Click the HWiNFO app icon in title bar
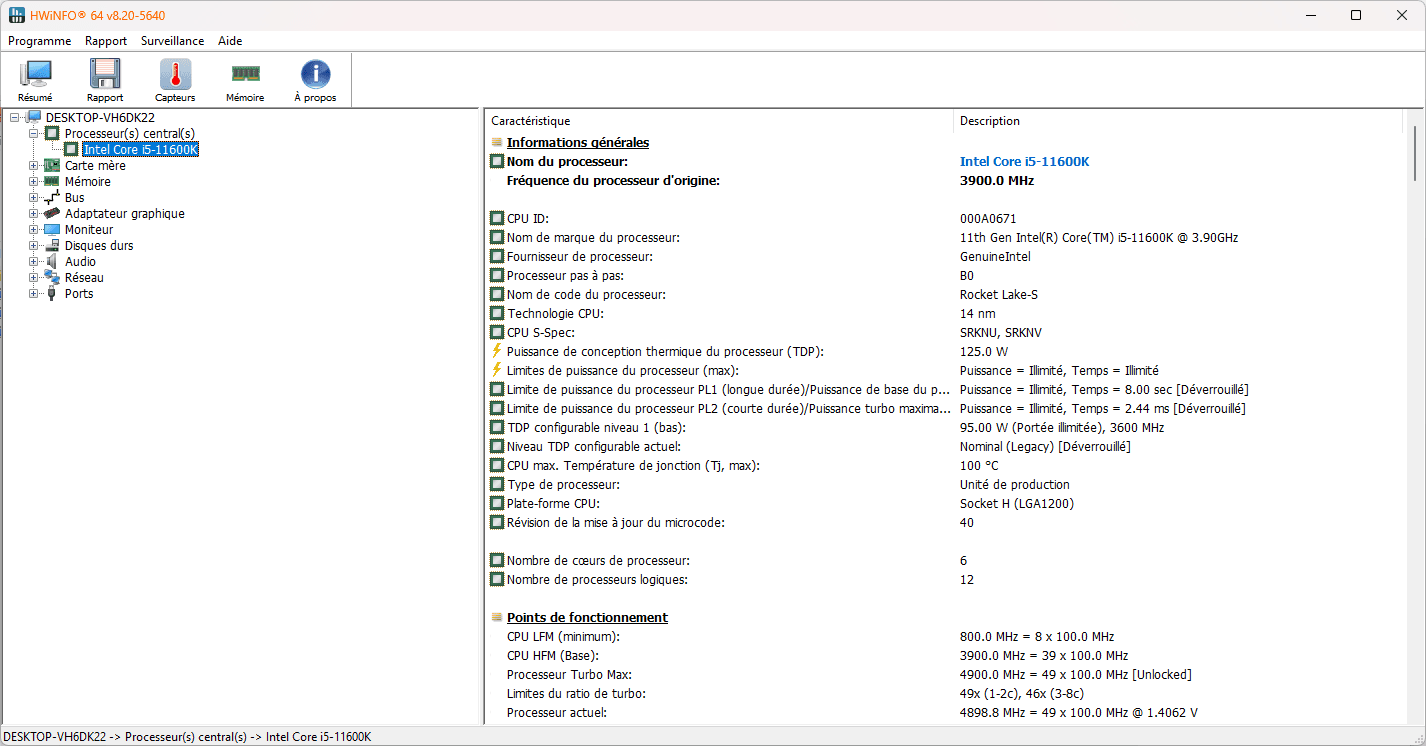 [16, 16]
